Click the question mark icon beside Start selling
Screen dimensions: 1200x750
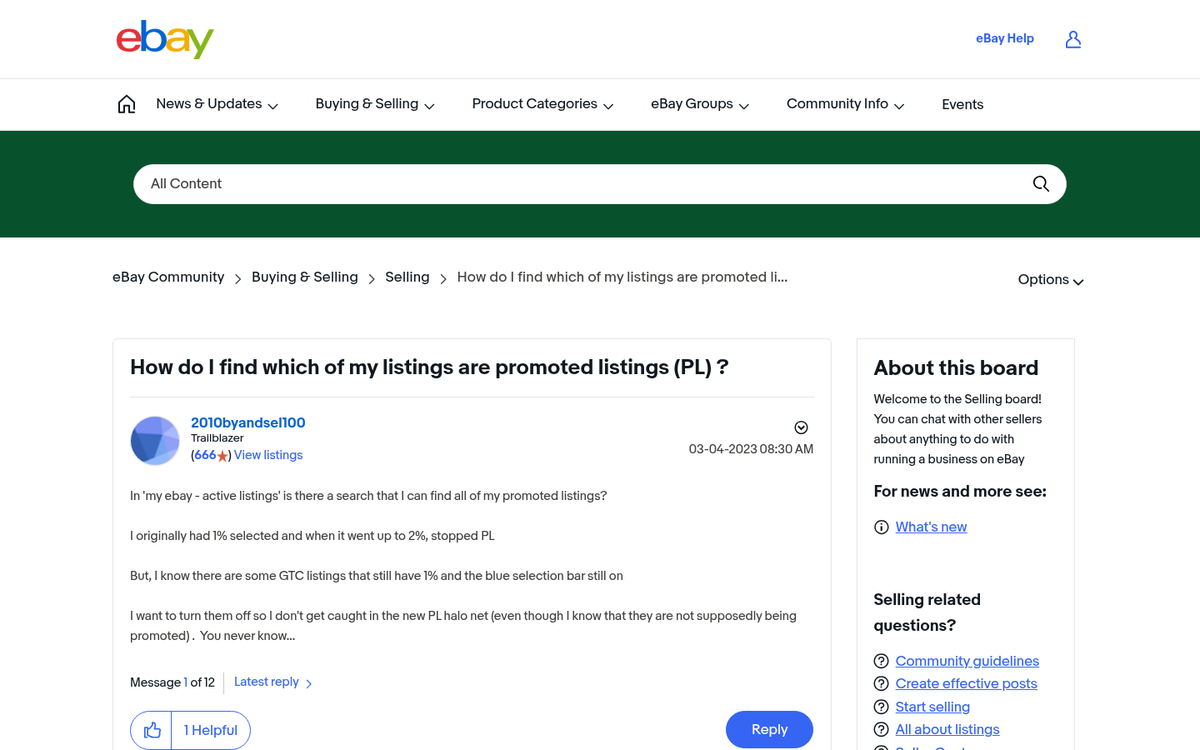pos(881,706)
